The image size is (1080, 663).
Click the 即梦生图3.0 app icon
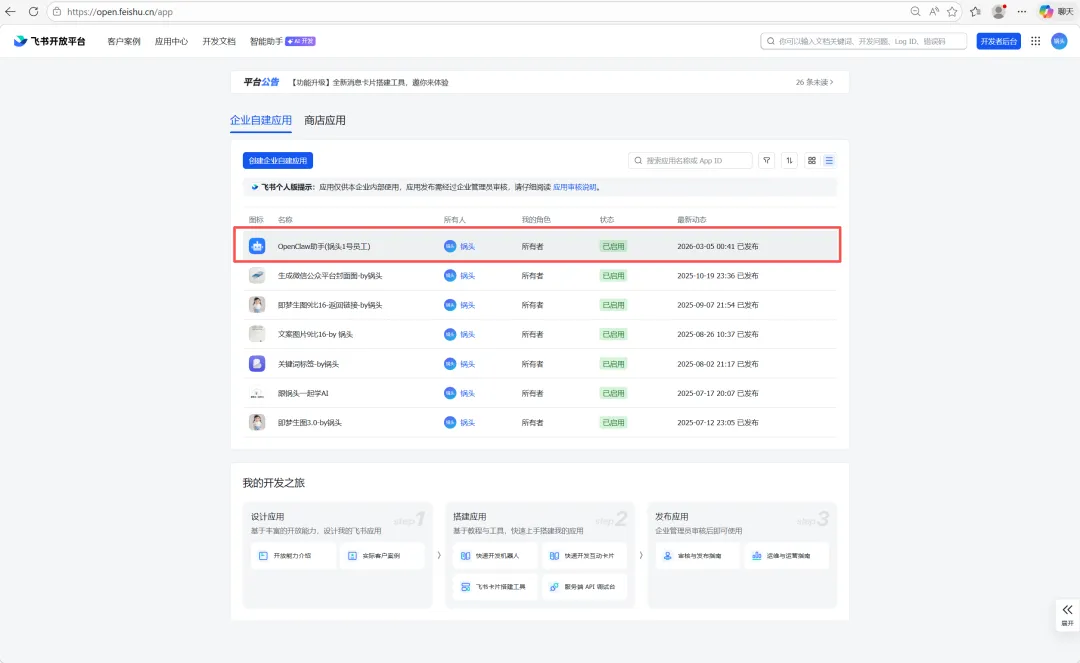[x=257, y=422]
